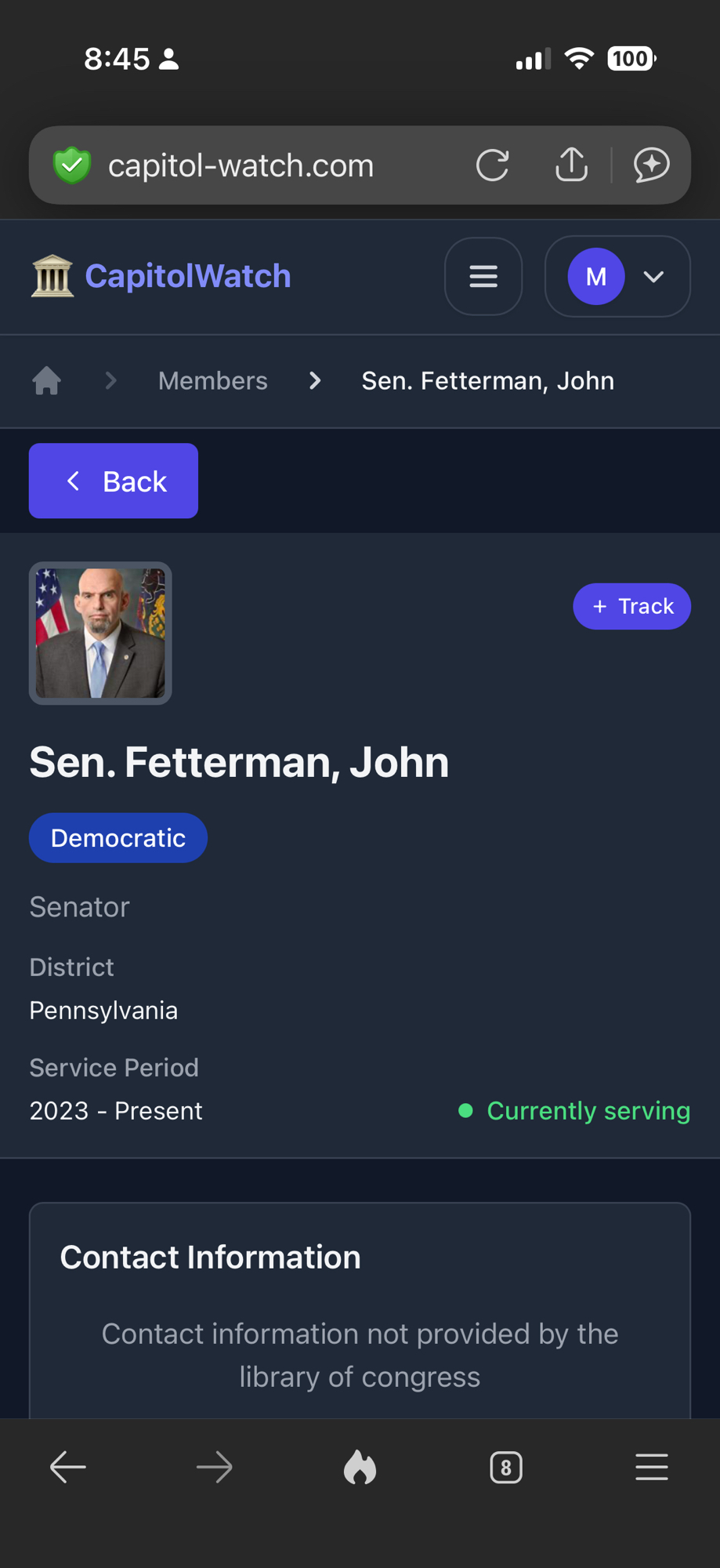Open browser menu in bottom bar
Viewport: 720px width, 1568px height.
click(x=651, y=1467)
